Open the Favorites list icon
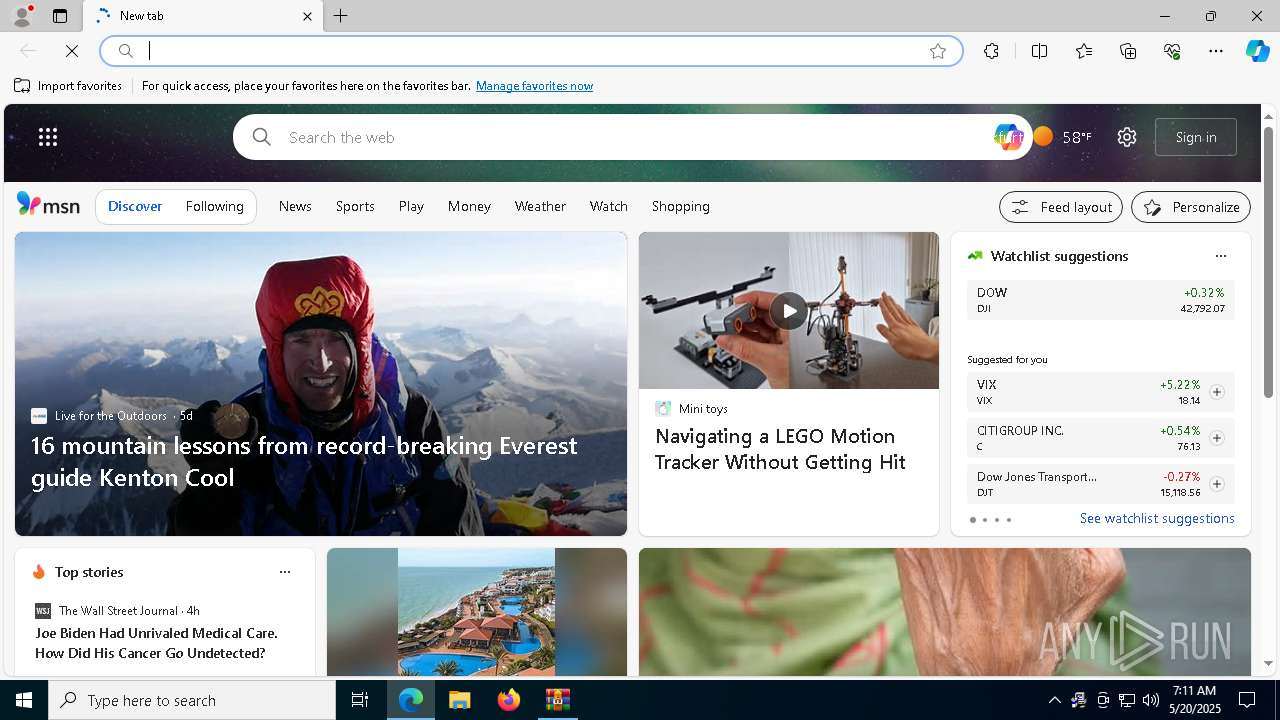Screen dimensions: 1280x720 coord(1084,51)
